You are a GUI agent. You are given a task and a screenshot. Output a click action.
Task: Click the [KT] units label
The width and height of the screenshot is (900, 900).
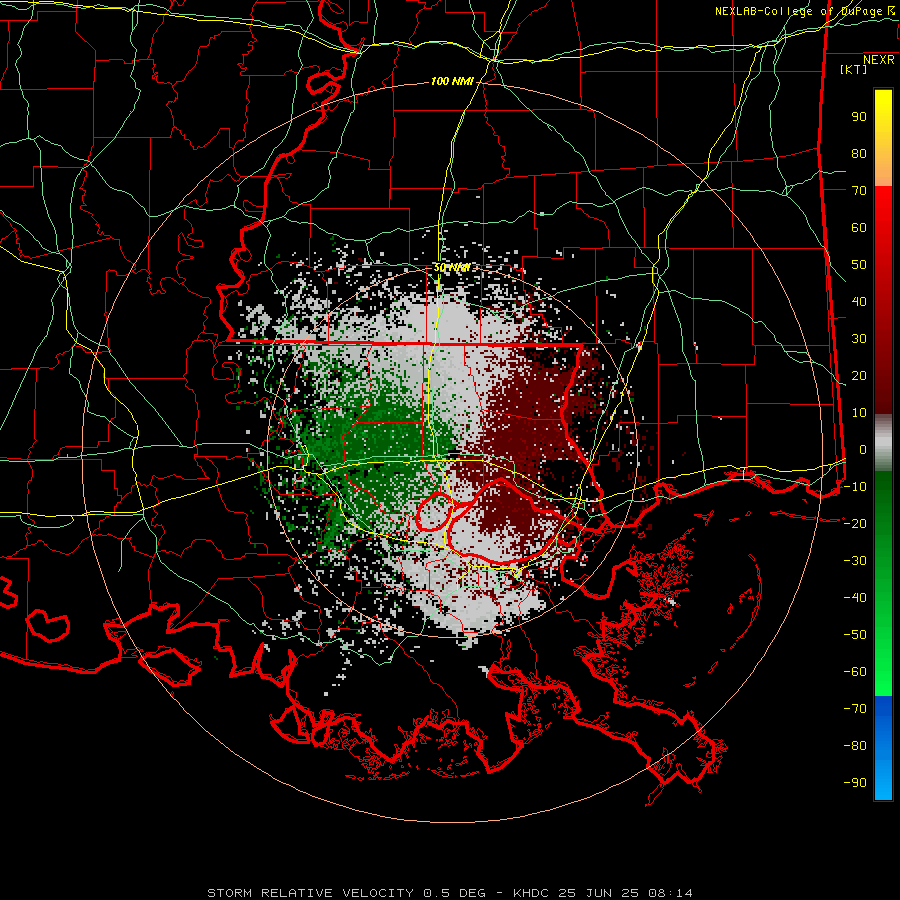853,69
